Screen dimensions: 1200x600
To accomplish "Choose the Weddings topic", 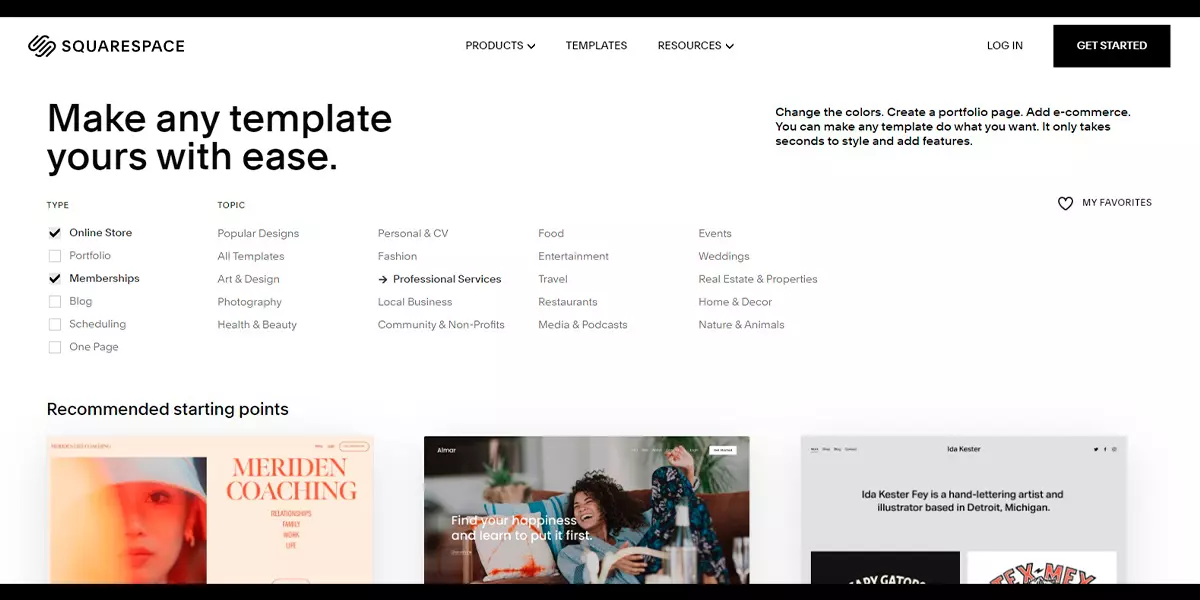I will click(x=724, y=256).
